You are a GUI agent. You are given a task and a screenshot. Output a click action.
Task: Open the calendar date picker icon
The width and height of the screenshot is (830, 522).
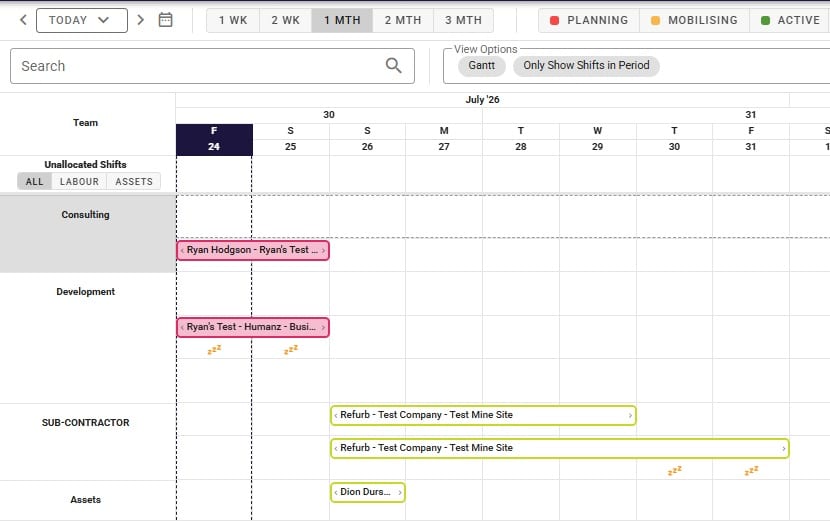coord(165,20)
